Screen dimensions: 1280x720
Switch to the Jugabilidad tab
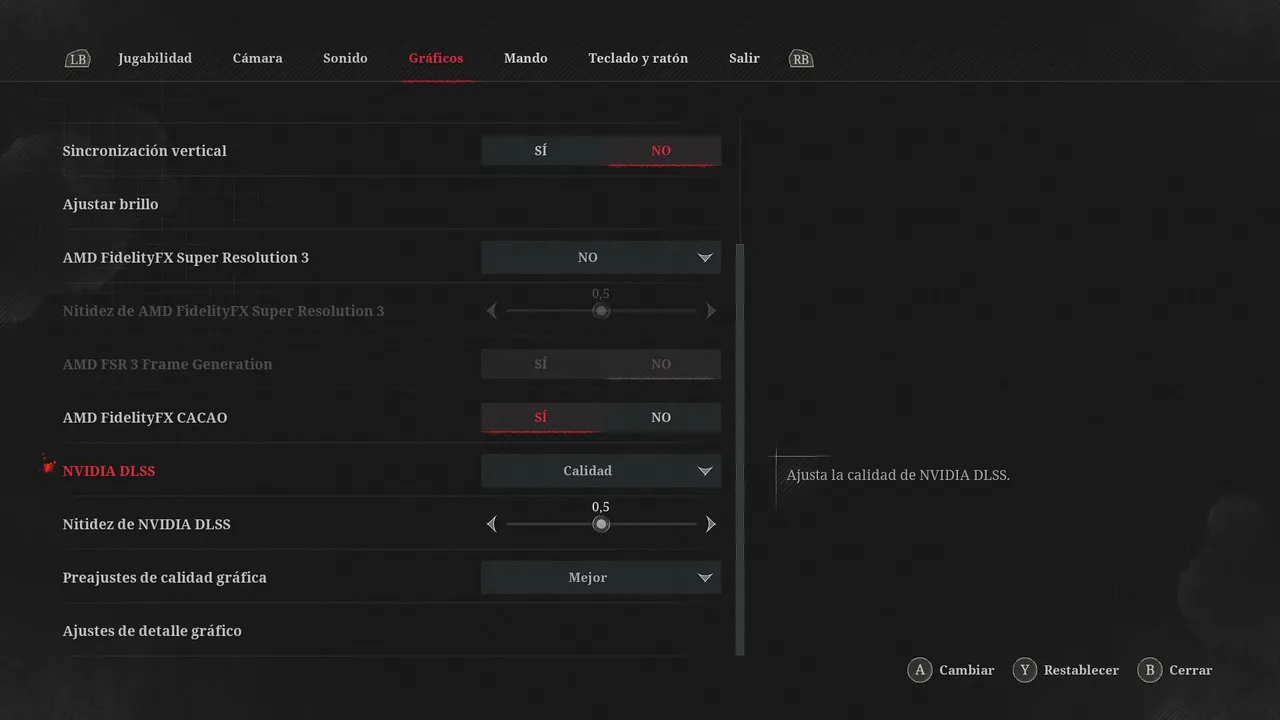[155, 58]
